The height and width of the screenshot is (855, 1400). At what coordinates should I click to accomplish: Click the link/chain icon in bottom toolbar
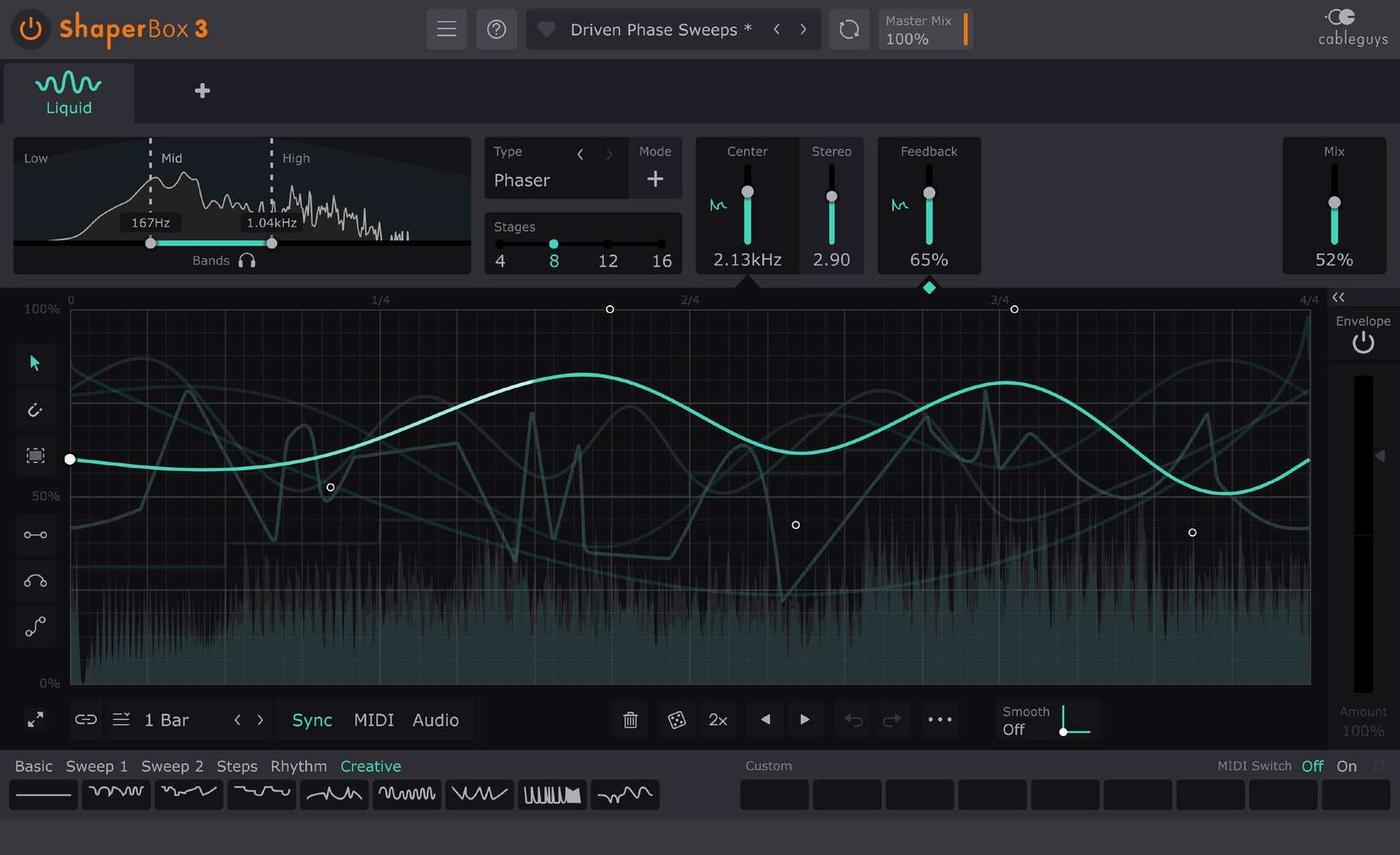(85, 719)
